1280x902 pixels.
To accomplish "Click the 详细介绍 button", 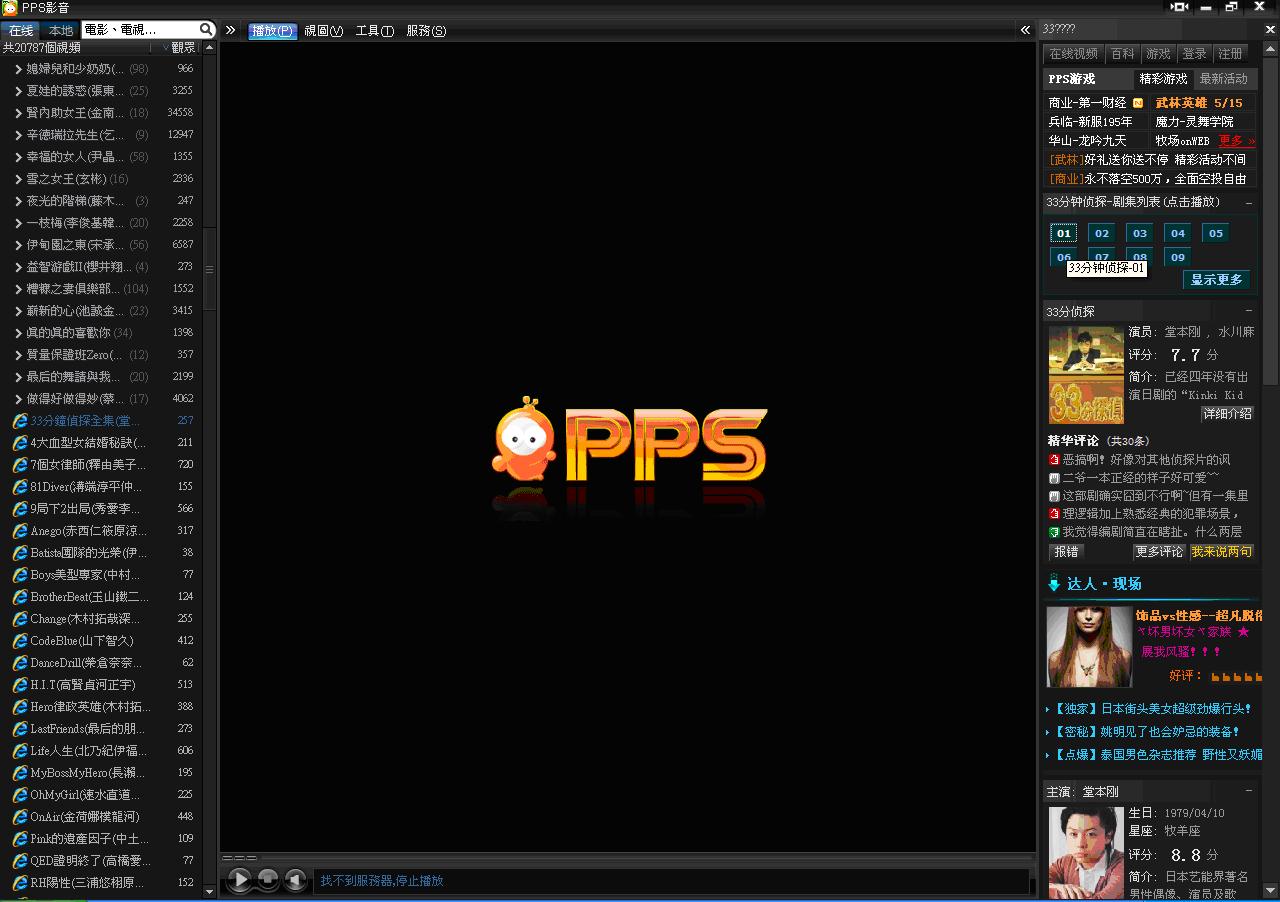I will pos(1227,413).
